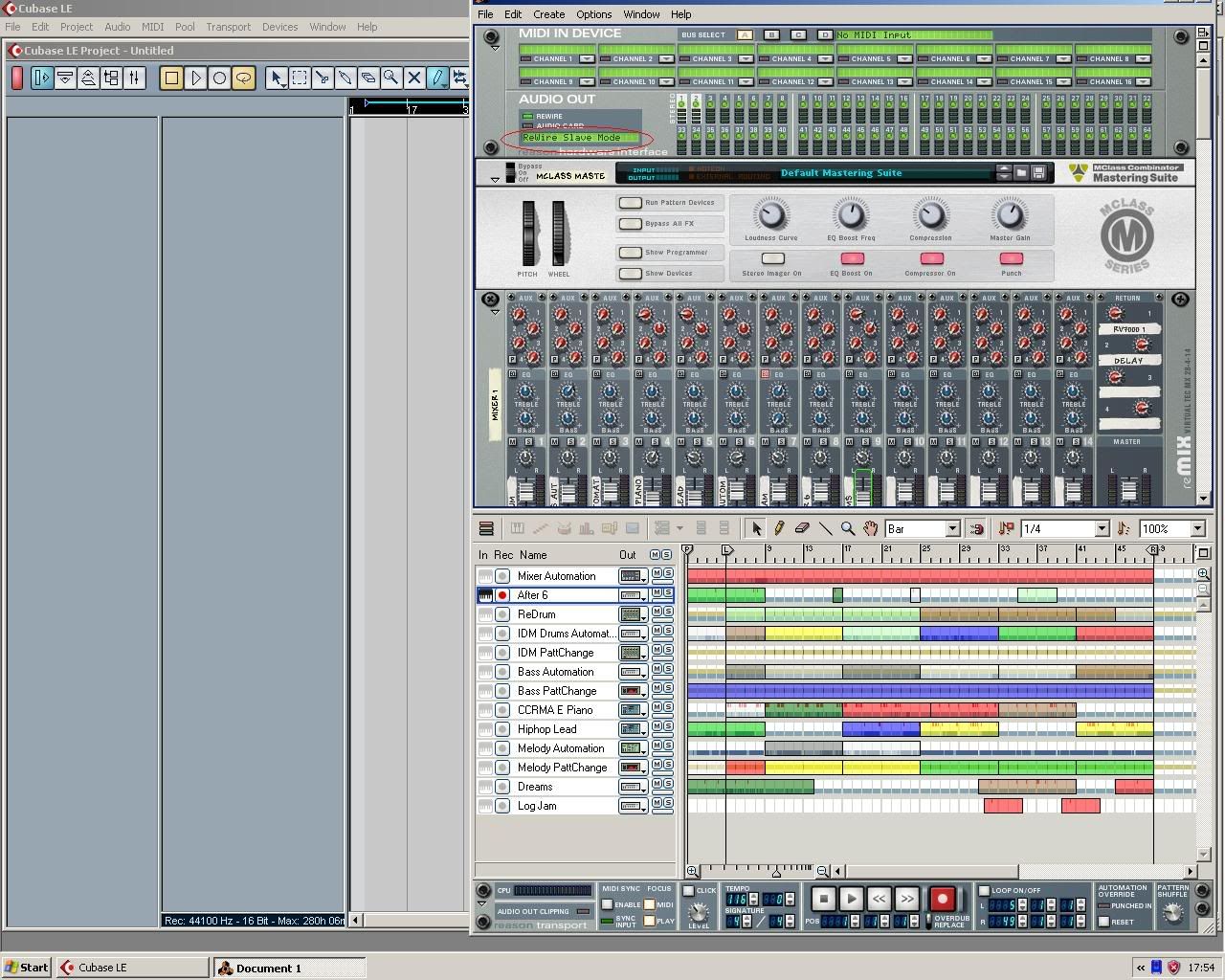Open Out device dropdown for Log Jam track
The width and height of the screenshot is (1225, 980).
633,806
